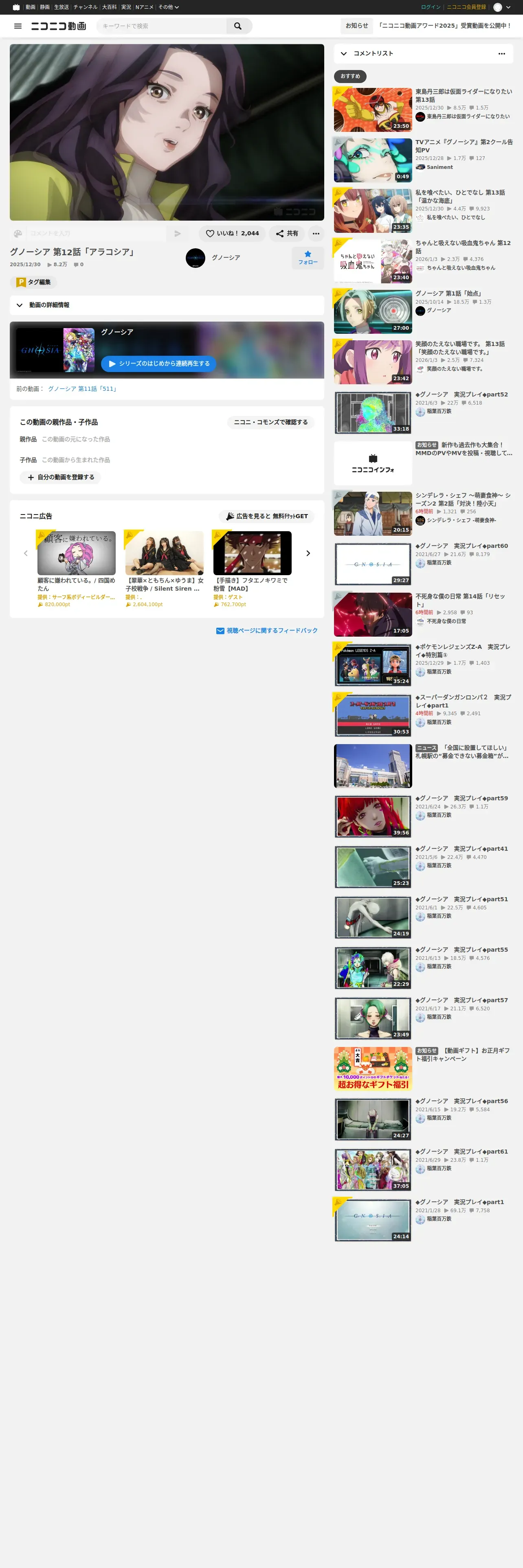Open チャンネル in top navigation

pos(85,7)
